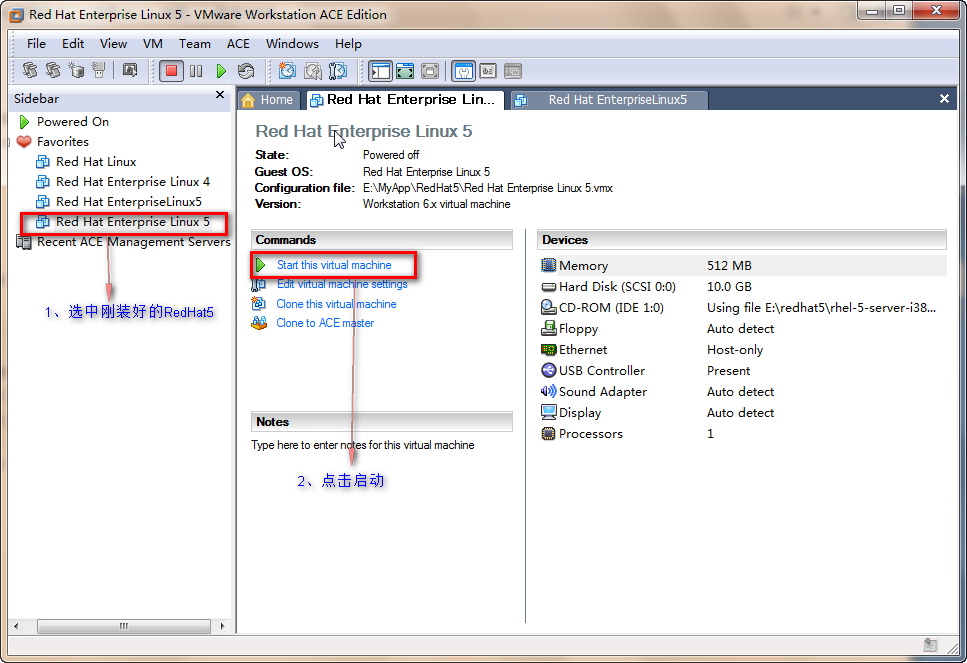Click the Revert to Snapshot toolbar icon

[x=313, y=72]
